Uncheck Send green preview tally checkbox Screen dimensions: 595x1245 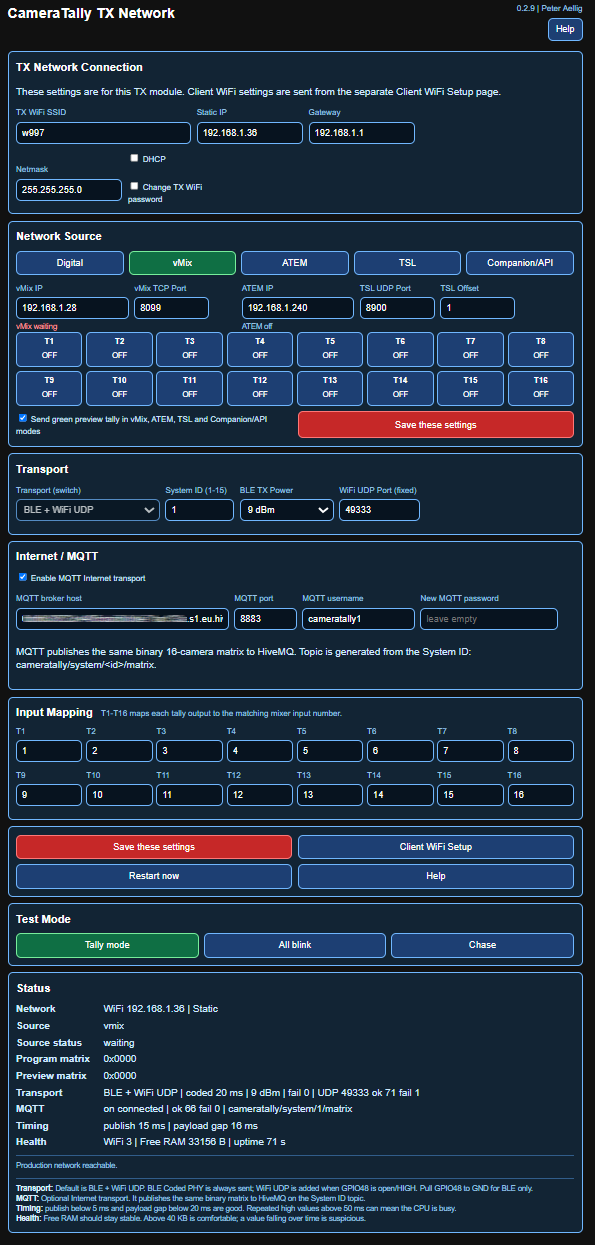[23, 418]
